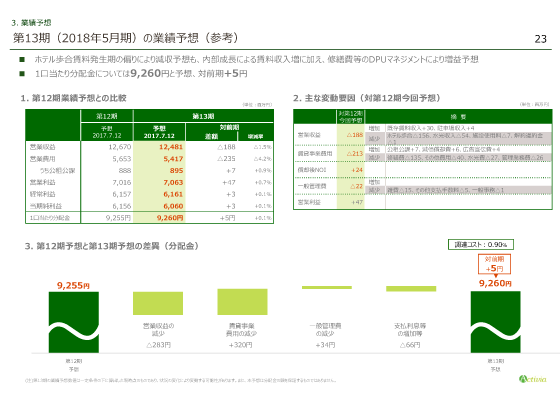Click the △66円 chart value
This screenshot has width=560, height=396.
pos(410,345)
